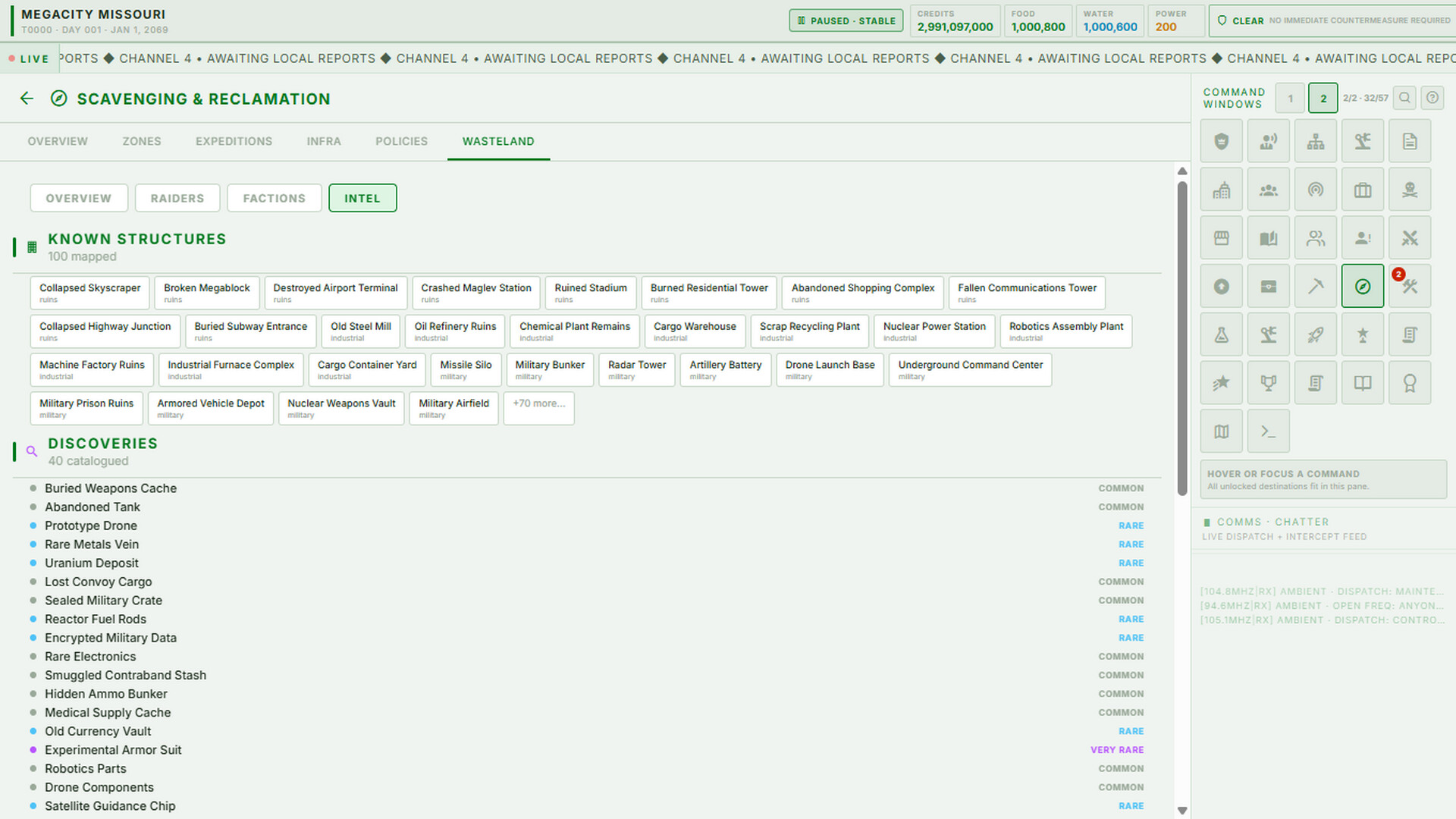
Task: Open the hierarchy org-chart command icon
Action: tap(1315, 141)
